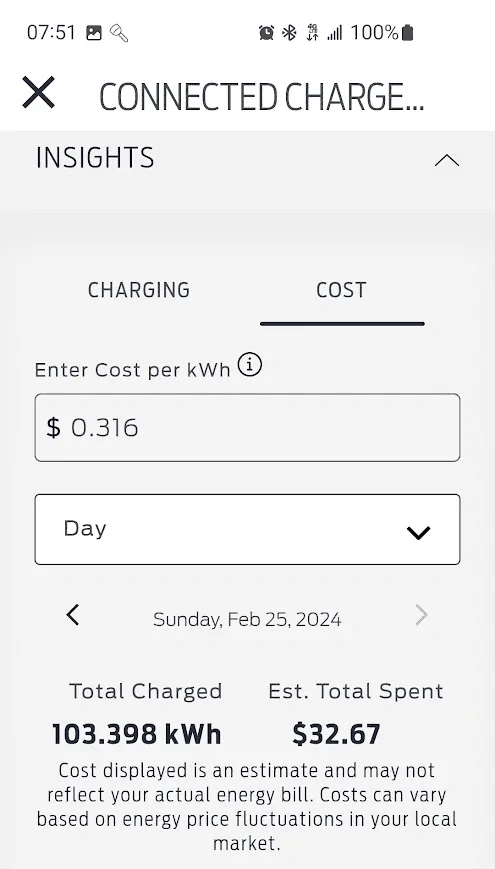Tap the signal strength bars icon
The image size is (495, 869).
pyautogui.click(x=335, y=33)
